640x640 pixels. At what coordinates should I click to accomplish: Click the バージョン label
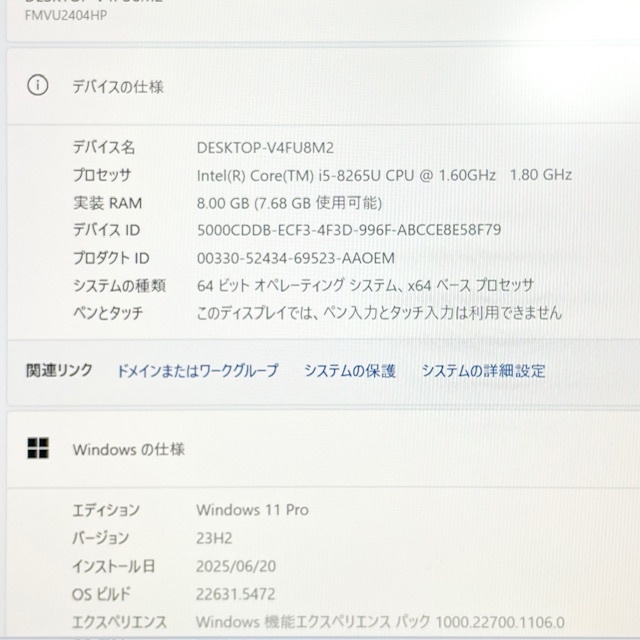(x=101, y=538)
